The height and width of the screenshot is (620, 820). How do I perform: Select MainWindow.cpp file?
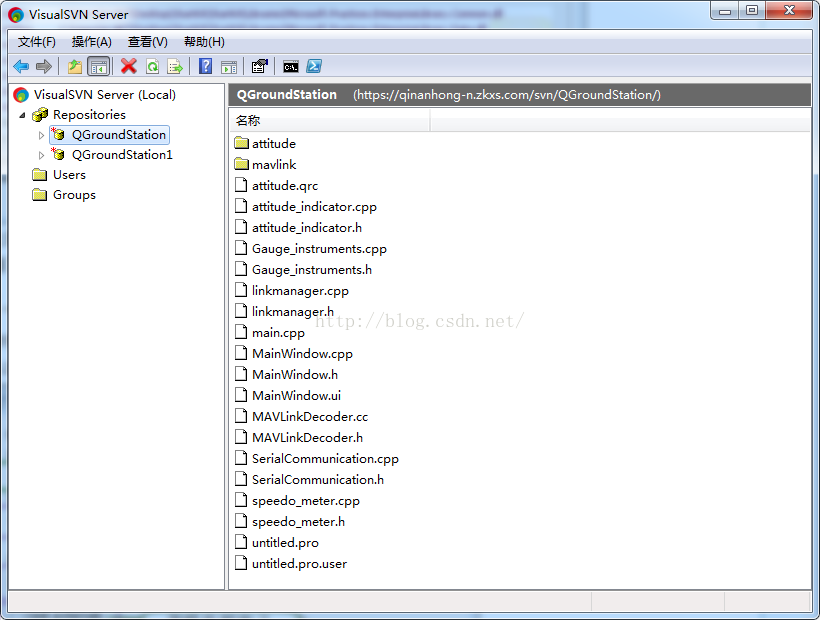pyautogui.click(x=302, y=354)
